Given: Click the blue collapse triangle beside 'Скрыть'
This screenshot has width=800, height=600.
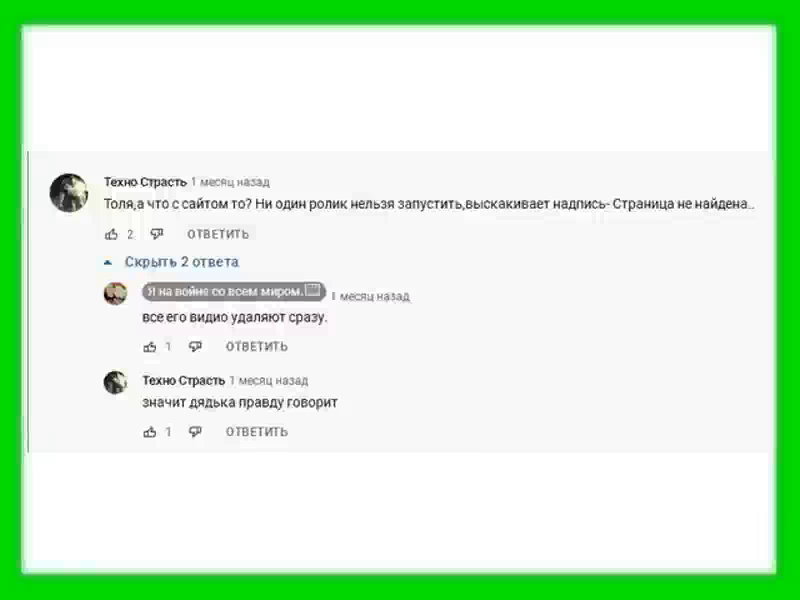Looking at the screenshot, I should pyautogui.click(x=108, y=263).
